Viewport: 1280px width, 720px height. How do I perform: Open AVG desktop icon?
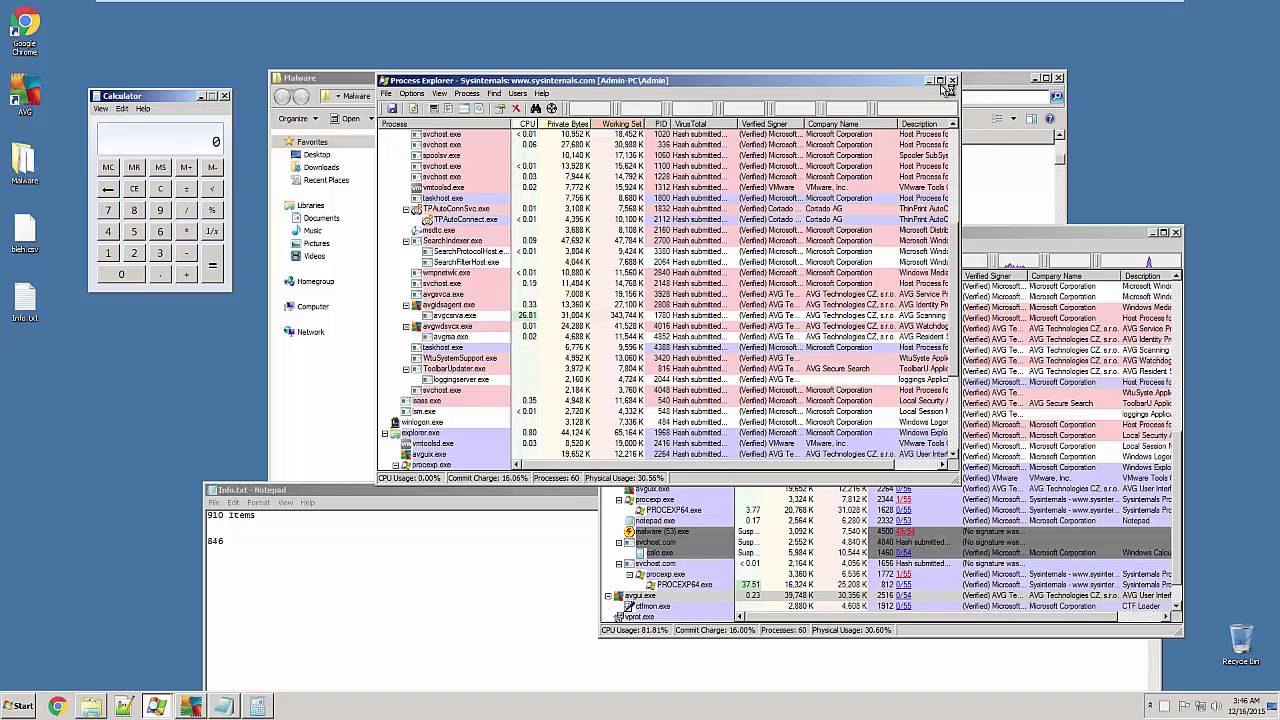24,96
